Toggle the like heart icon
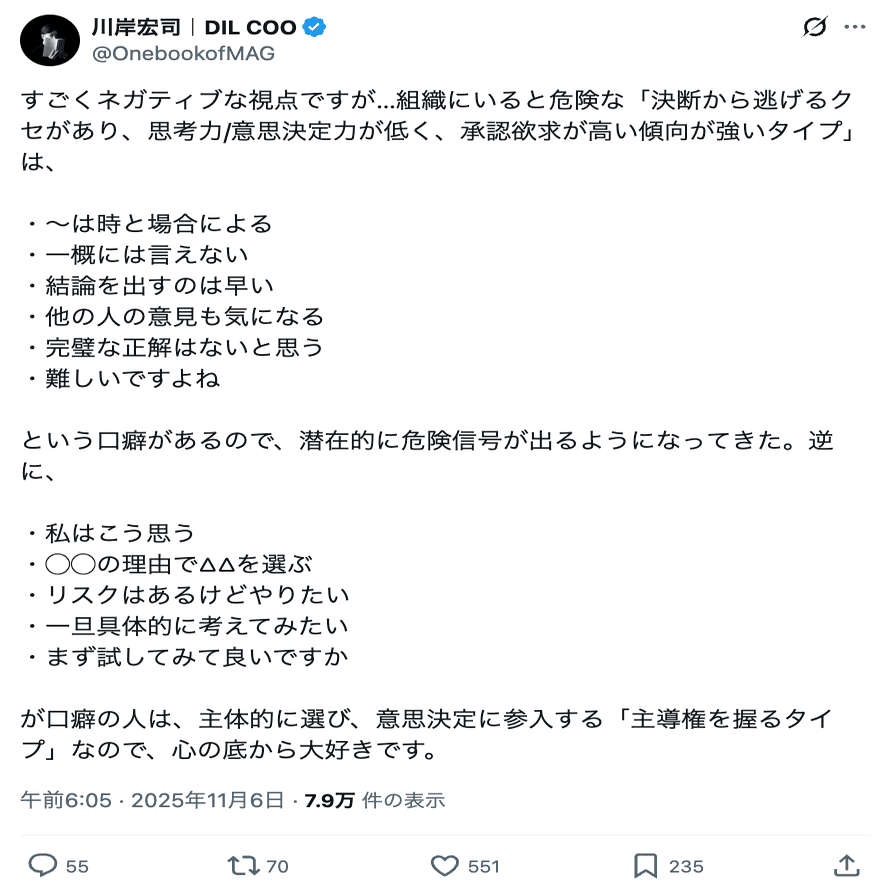This screenshot has width=894, height=894. [x=445, y=865]
